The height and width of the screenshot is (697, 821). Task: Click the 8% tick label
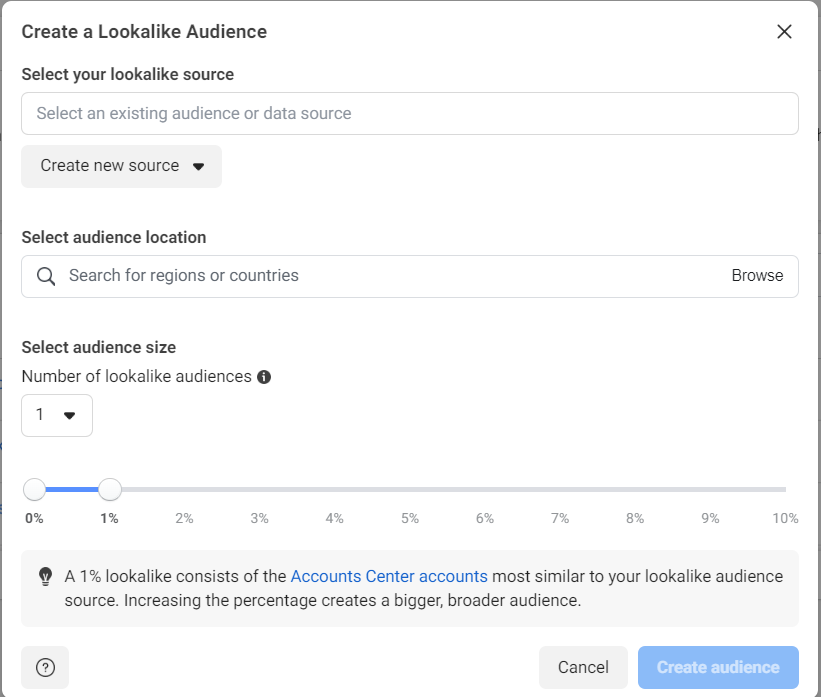(x=635, y=518)
